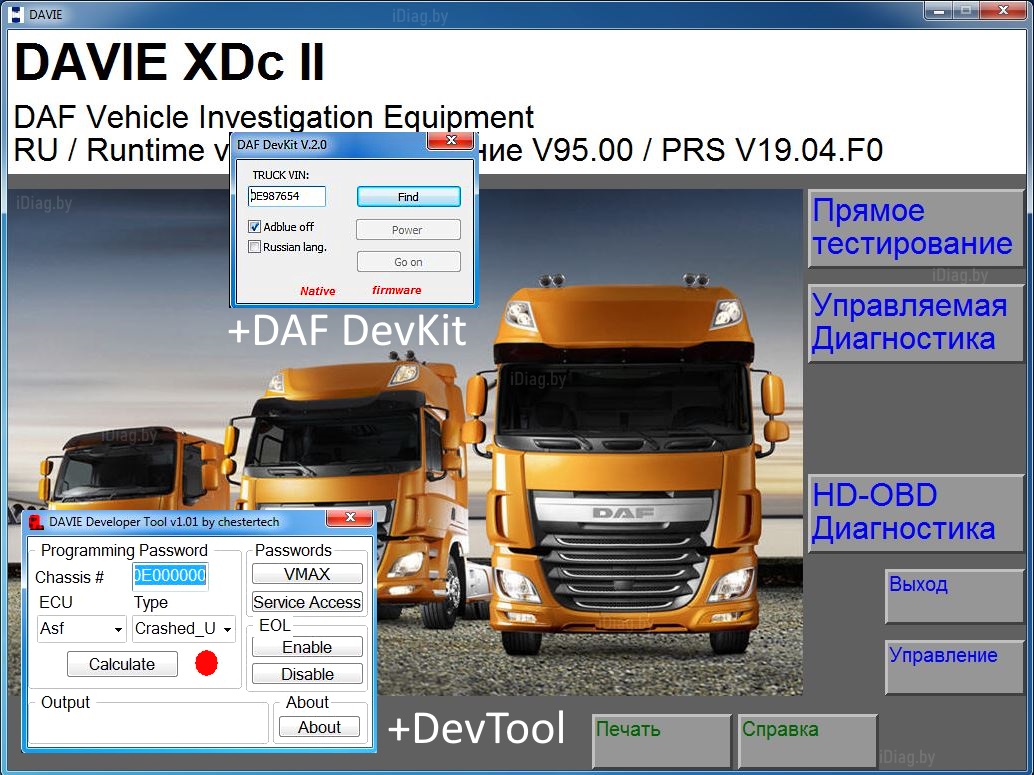Click the Service Access button
Image resolution: width=1034 pixels, height=775 pixels.
(x=307, y=602)
